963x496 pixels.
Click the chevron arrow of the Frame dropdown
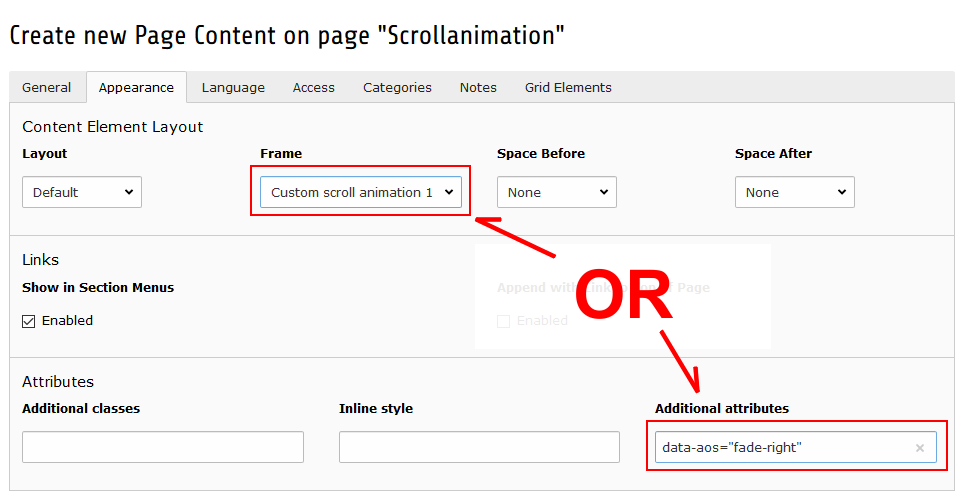coord(449,192)
